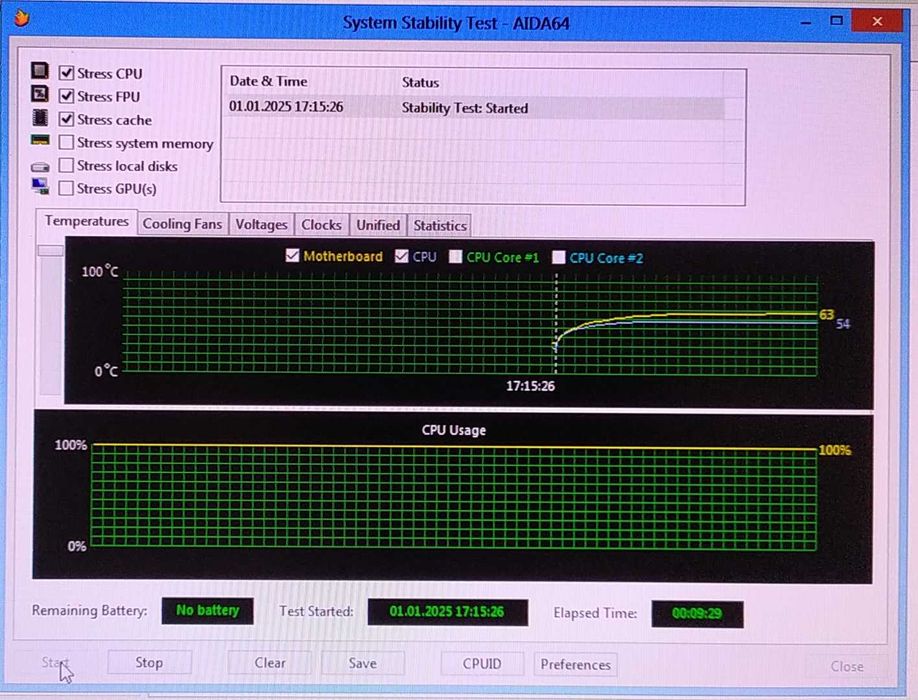Uncheck the Motherboard temperature graph checkbox

click(x=292, y=255)
